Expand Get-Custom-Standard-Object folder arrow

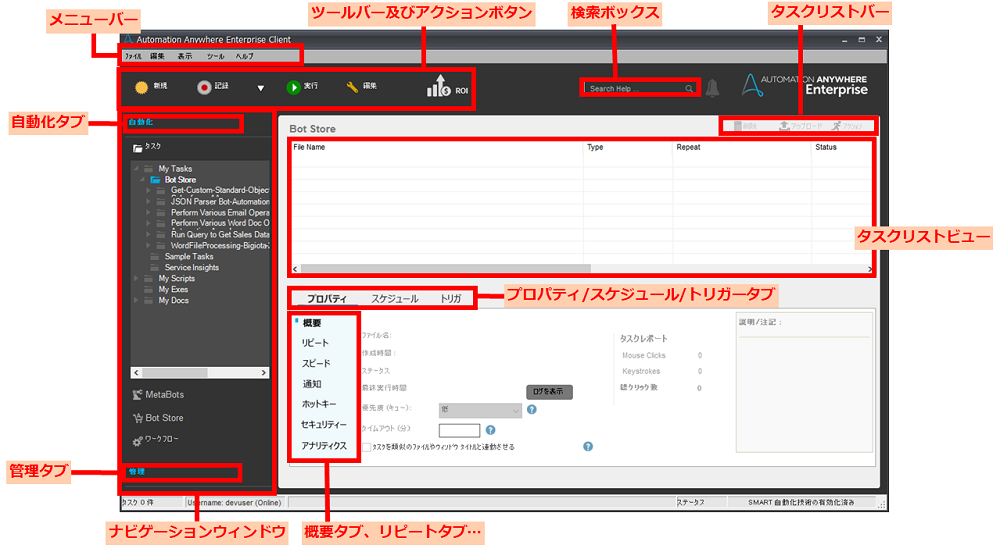pyautogui.click(x=149, y=191)
